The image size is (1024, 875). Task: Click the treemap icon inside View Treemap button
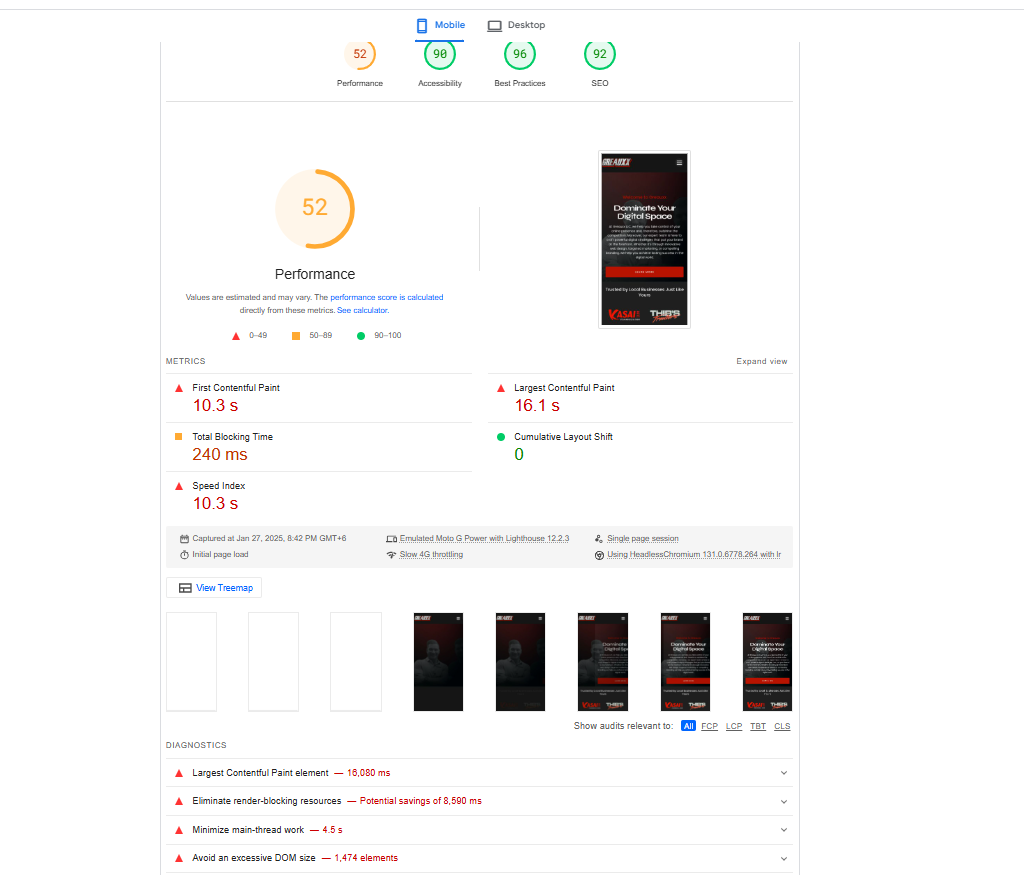pyautogui.click(x=185, y=587)
